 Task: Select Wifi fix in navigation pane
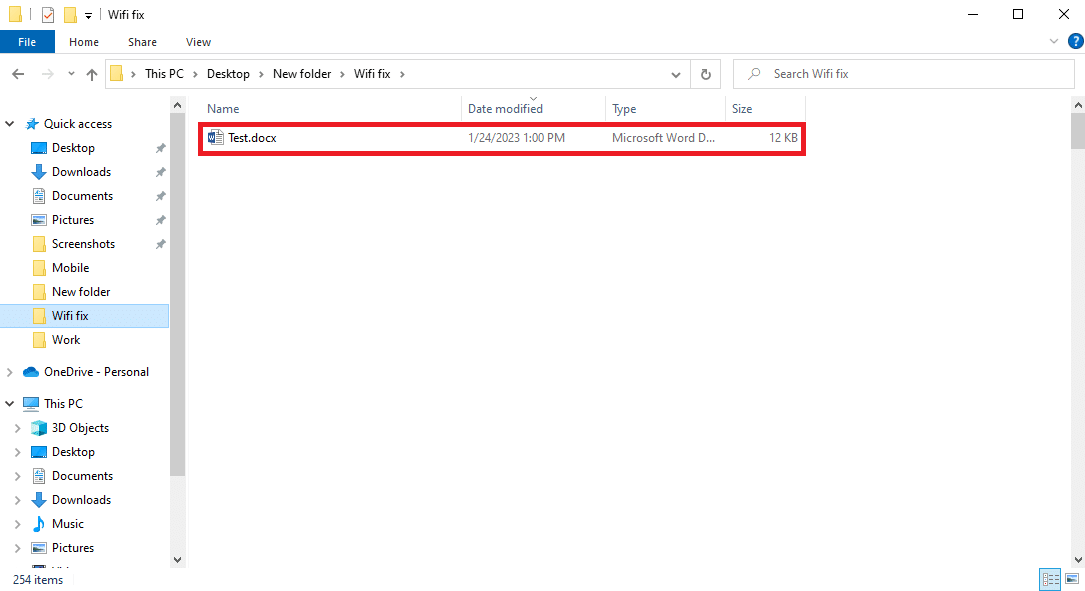[x=84, y=316]
